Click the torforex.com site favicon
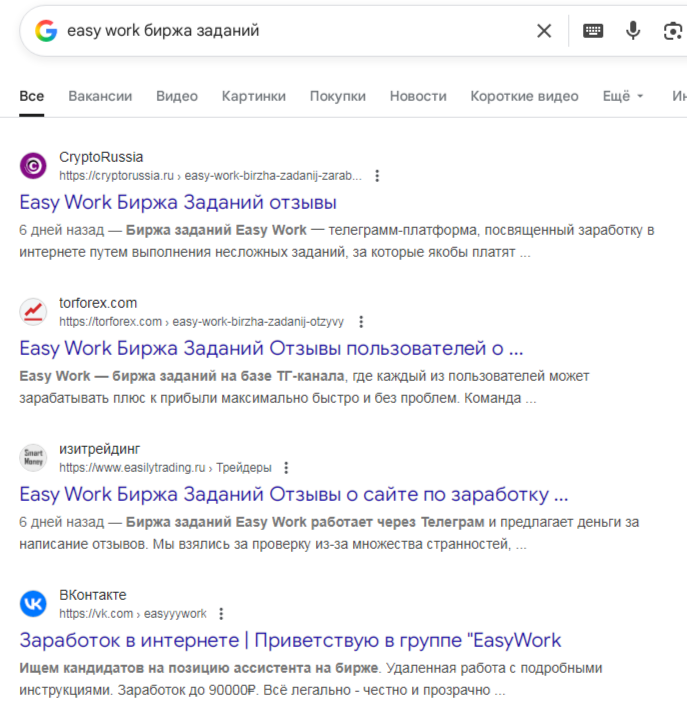Image resolution: width=687 pixels, height=709 pixels. click(33, 312)
